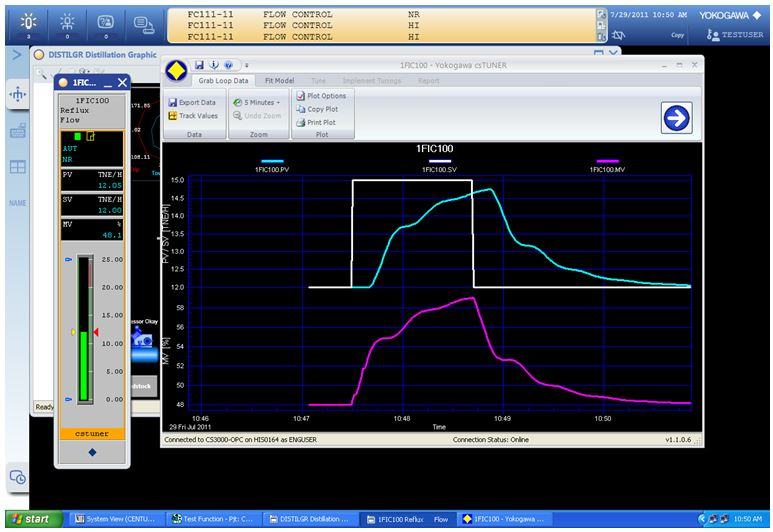Switch to Test Function taskbar item
The width and height of the screenshot is (773, 532).
(212, 519)
